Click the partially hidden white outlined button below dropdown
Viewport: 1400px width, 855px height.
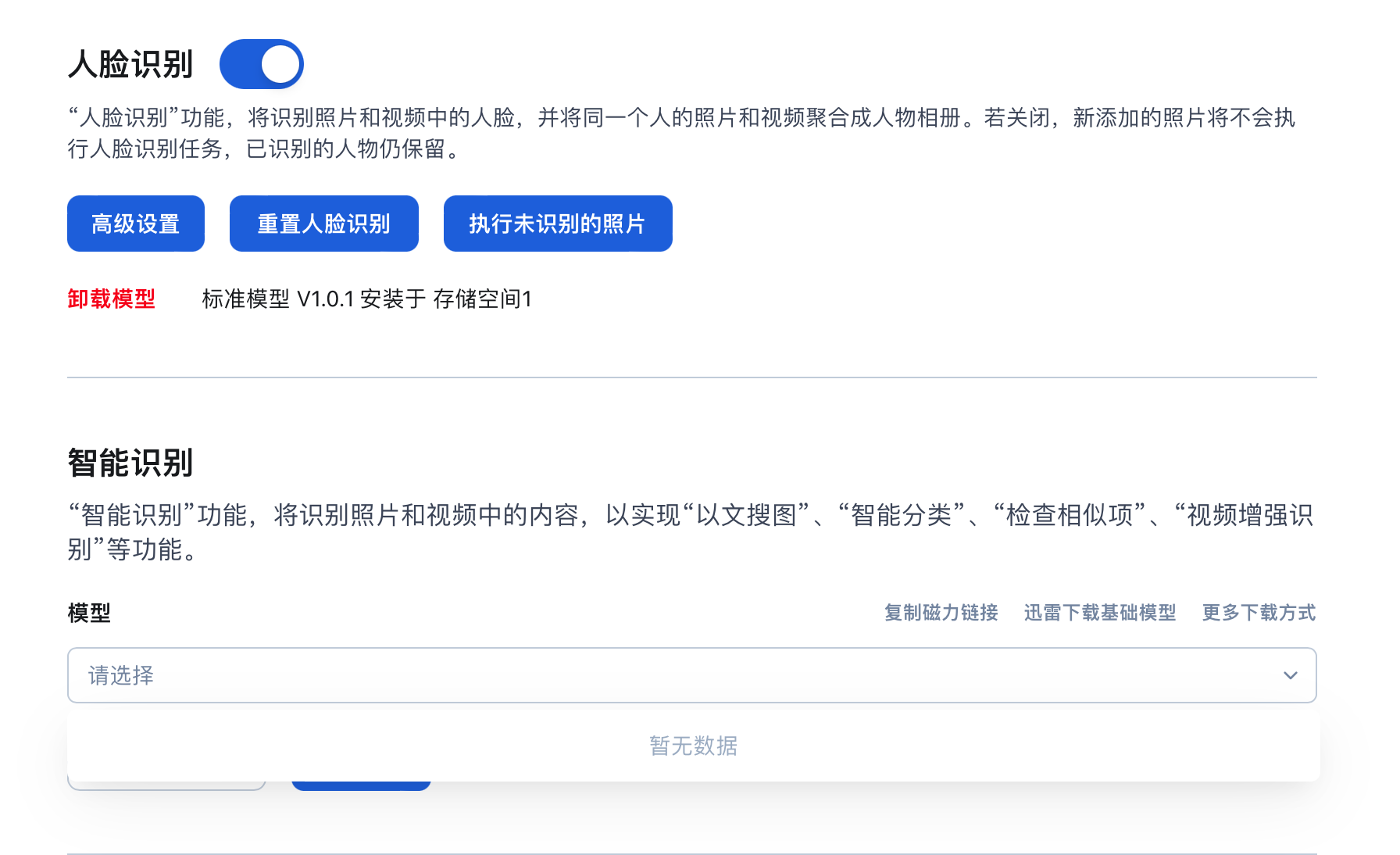[166, 785]
